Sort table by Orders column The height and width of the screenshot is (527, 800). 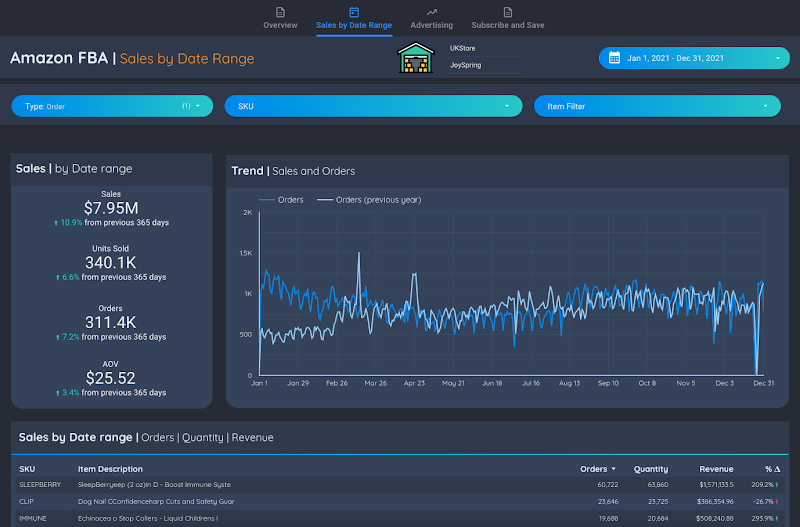593,469
